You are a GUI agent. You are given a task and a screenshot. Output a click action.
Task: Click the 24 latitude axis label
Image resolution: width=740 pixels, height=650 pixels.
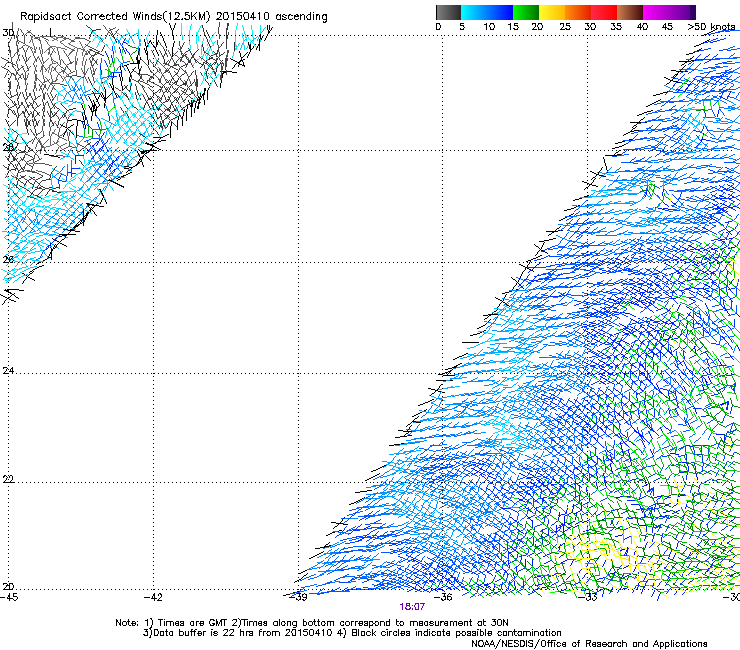[x=8, y=371]
